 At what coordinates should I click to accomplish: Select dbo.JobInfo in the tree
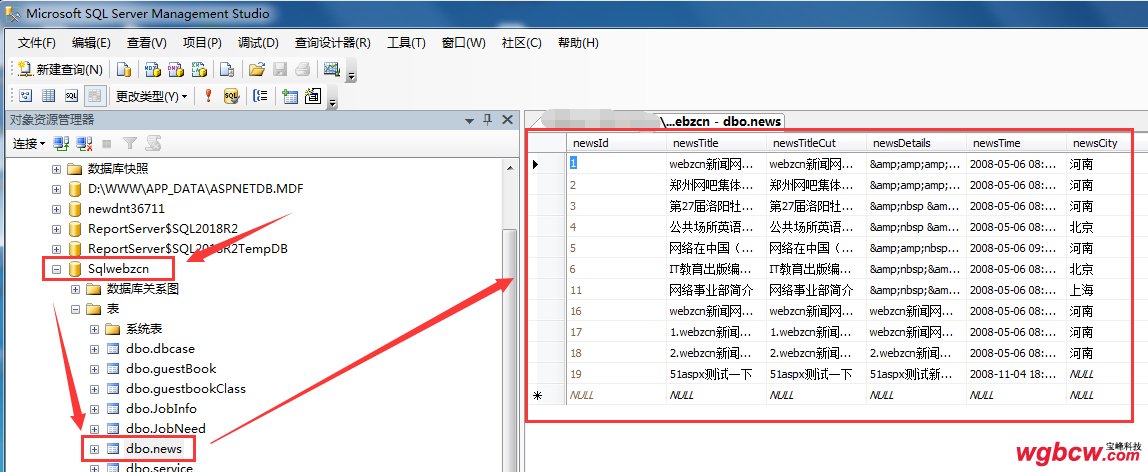[161, 408]
